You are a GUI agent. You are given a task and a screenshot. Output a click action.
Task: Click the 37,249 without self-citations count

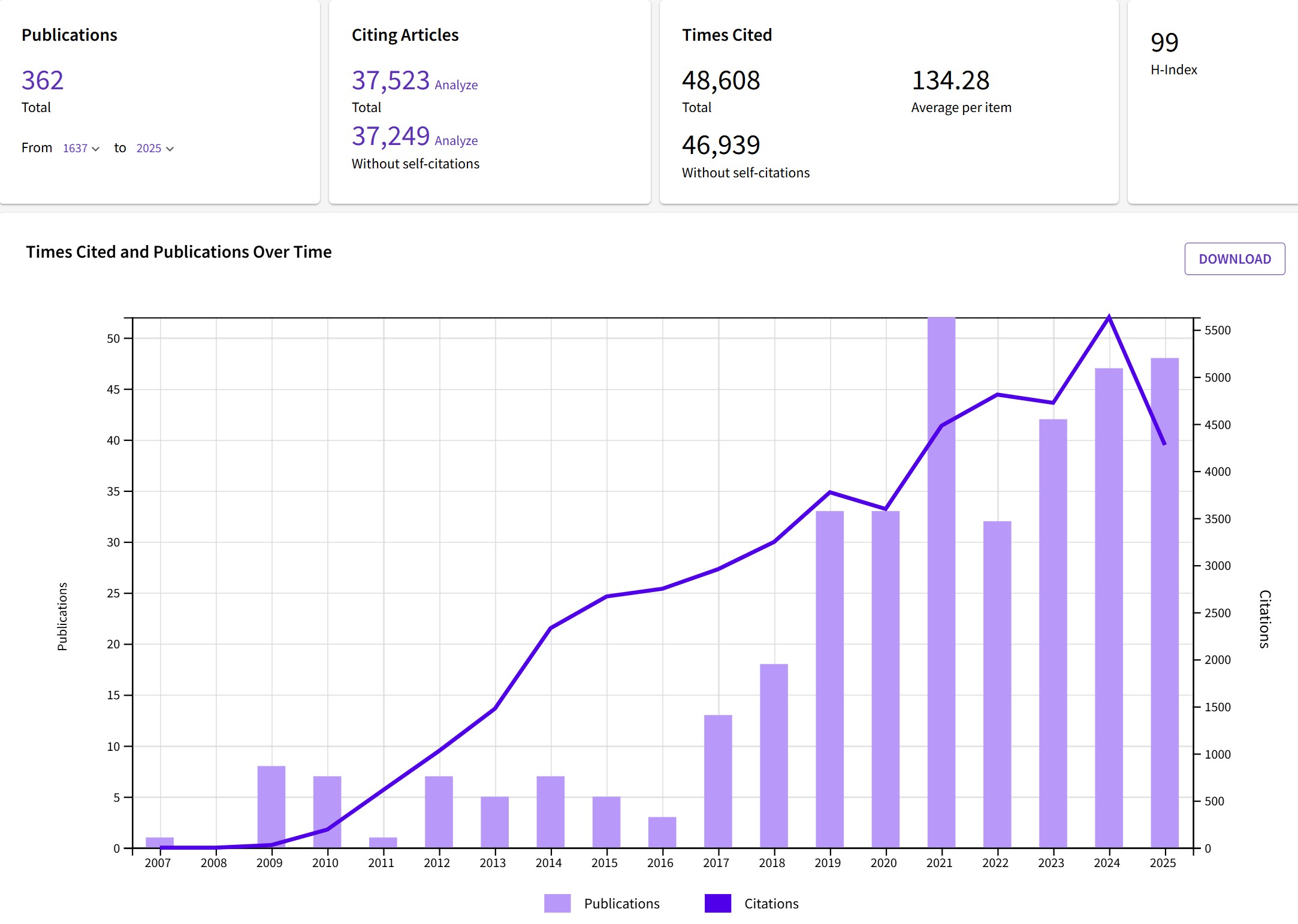pos(391,136)
